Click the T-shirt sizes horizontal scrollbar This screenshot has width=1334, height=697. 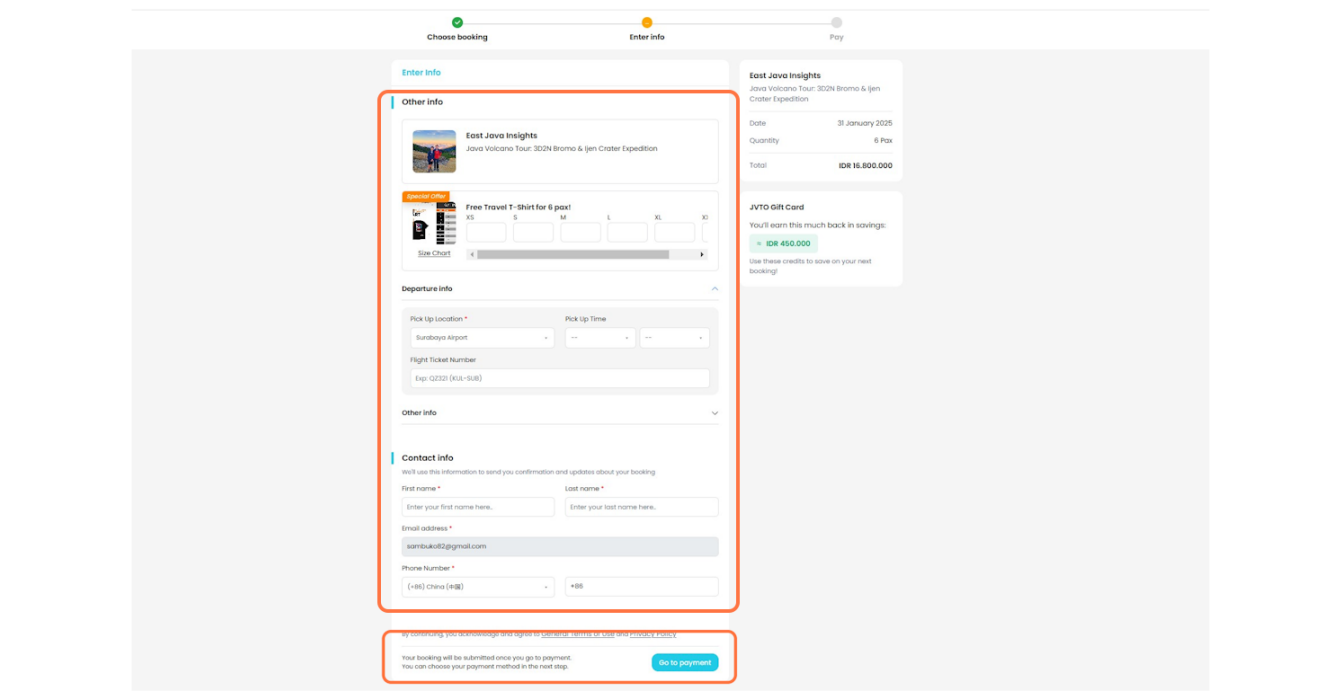click(573, 255)
